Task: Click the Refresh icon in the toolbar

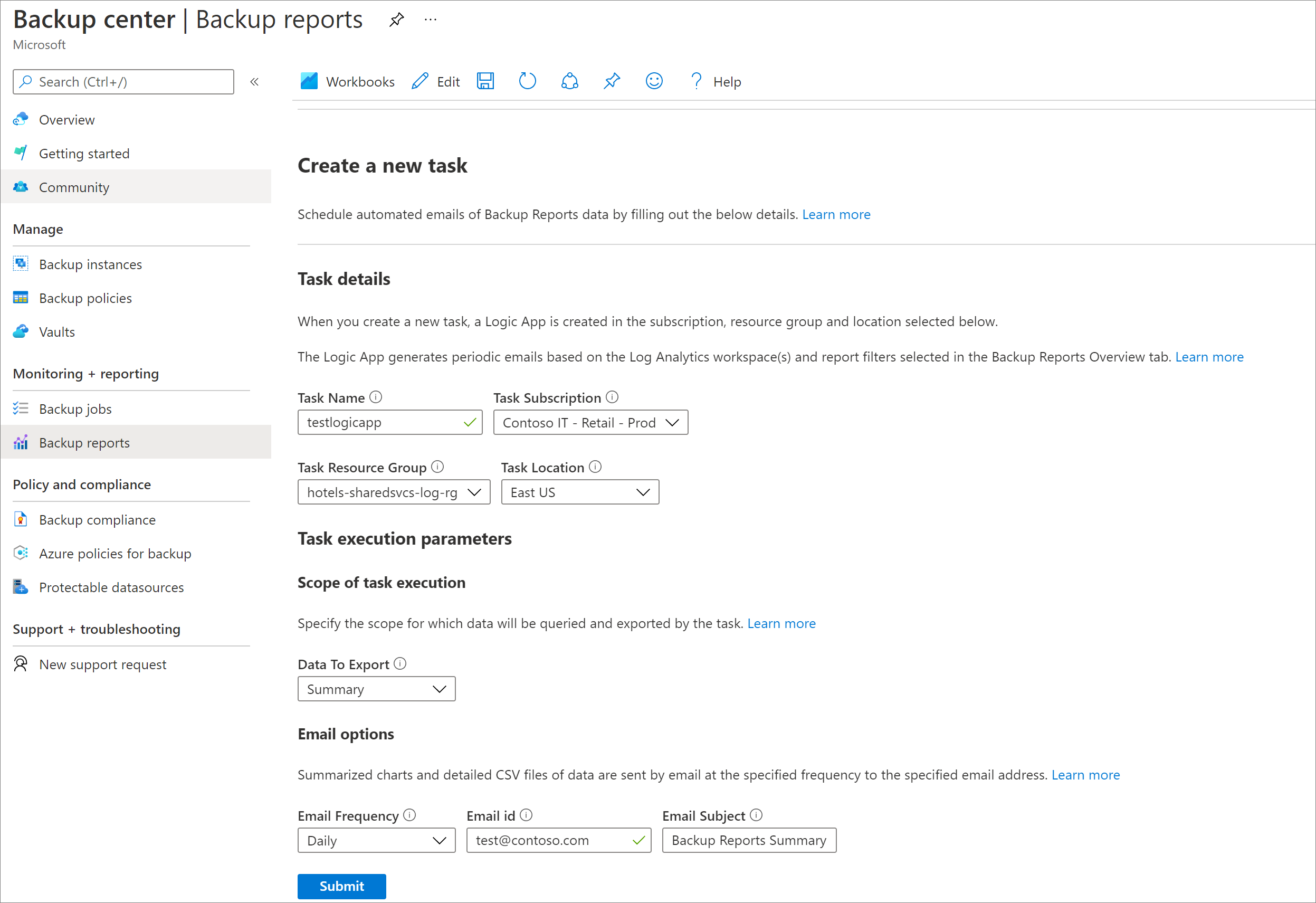Action: (527, 82)
